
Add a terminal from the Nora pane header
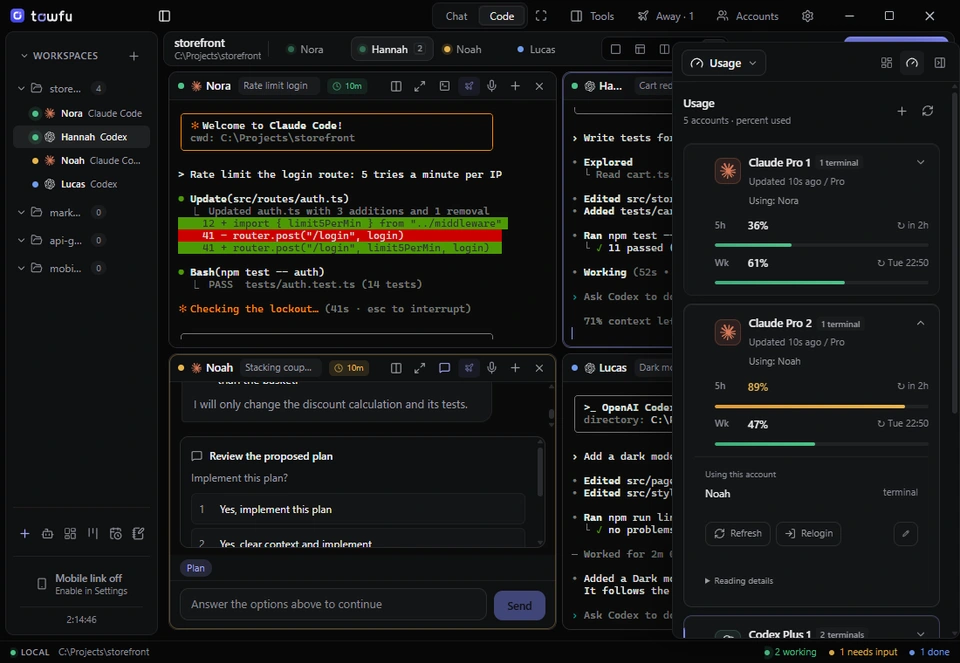pos(516,86)
